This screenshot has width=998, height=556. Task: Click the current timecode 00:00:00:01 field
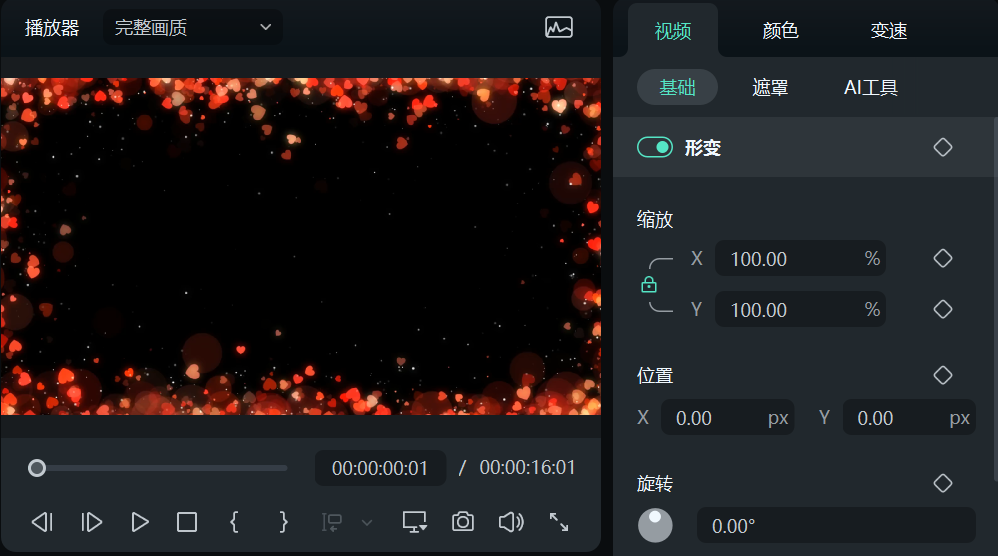(x=380, y=468)
